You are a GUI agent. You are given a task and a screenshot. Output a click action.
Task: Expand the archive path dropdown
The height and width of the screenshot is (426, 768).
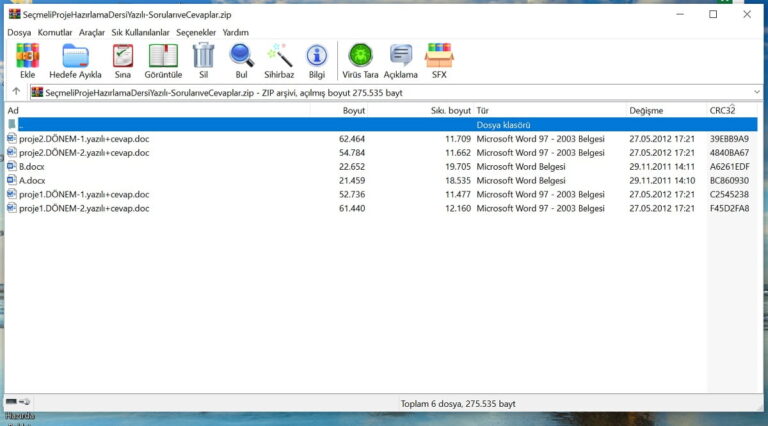(757, 92)
